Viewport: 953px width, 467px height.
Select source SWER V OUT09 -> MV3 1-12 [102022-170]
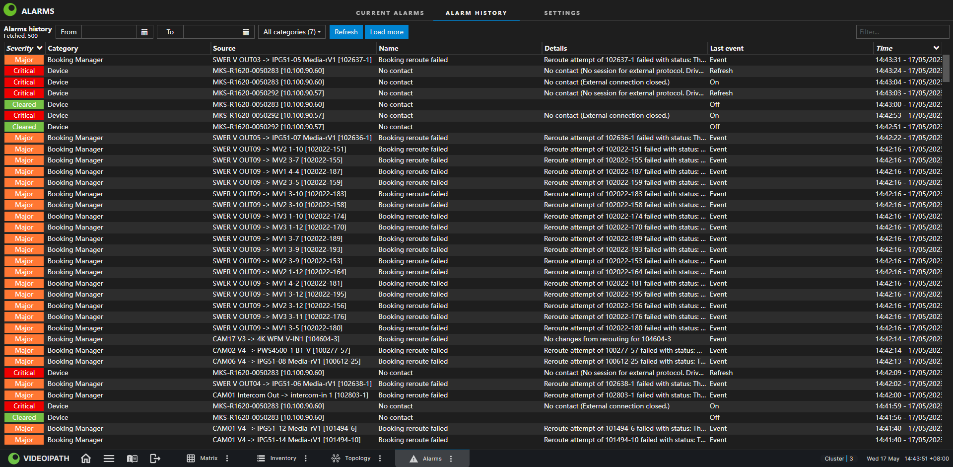pos(280,227)
